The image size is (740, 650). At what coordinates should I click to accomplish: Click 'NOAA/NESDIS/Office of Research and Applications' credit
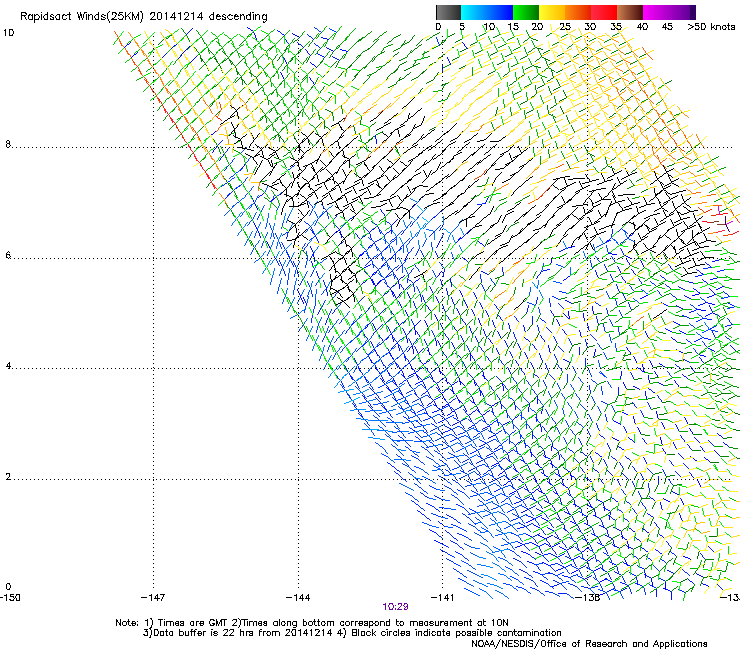coord(589,644)
